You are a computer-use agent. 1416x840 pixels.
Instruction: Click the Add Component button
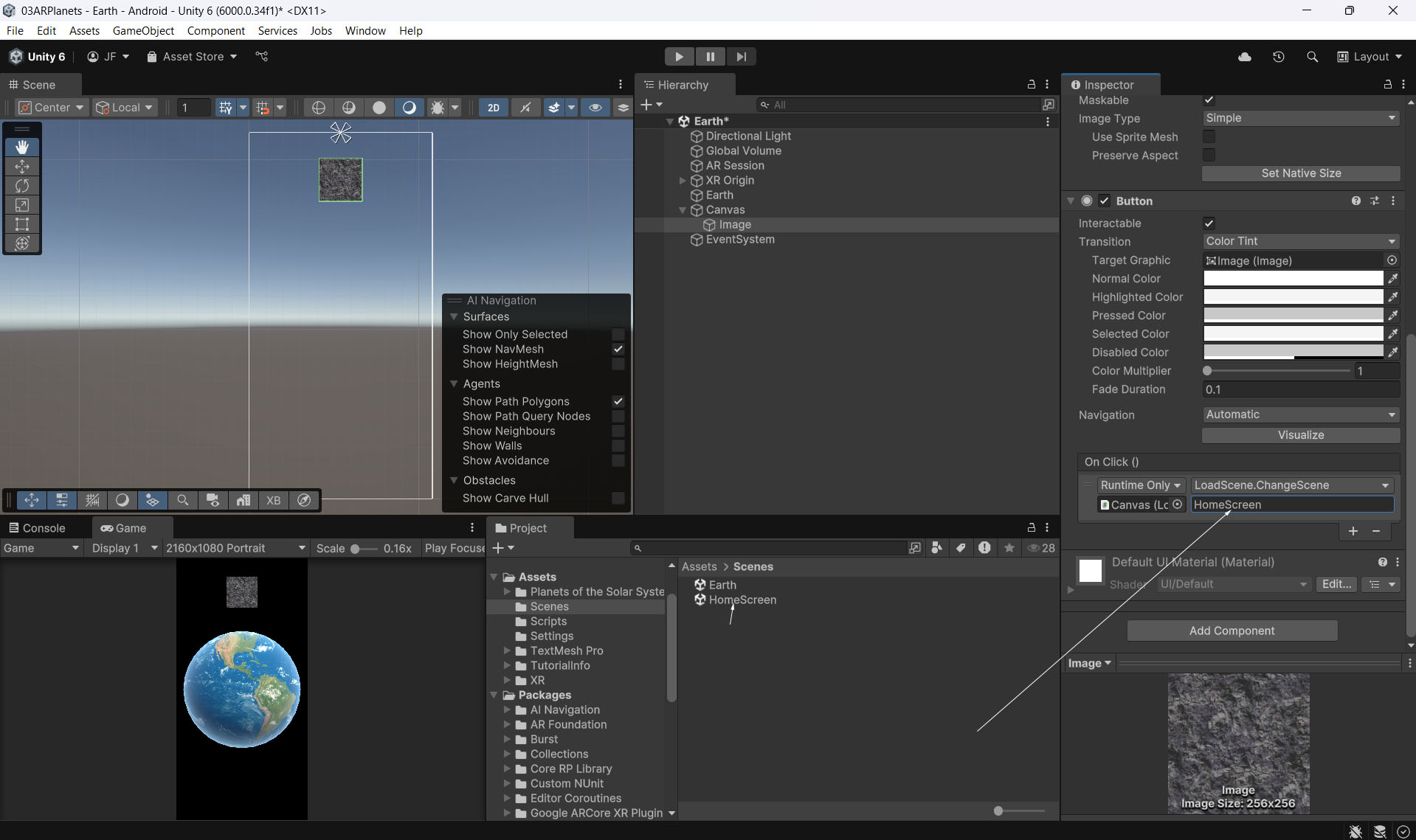(1232, 631)
